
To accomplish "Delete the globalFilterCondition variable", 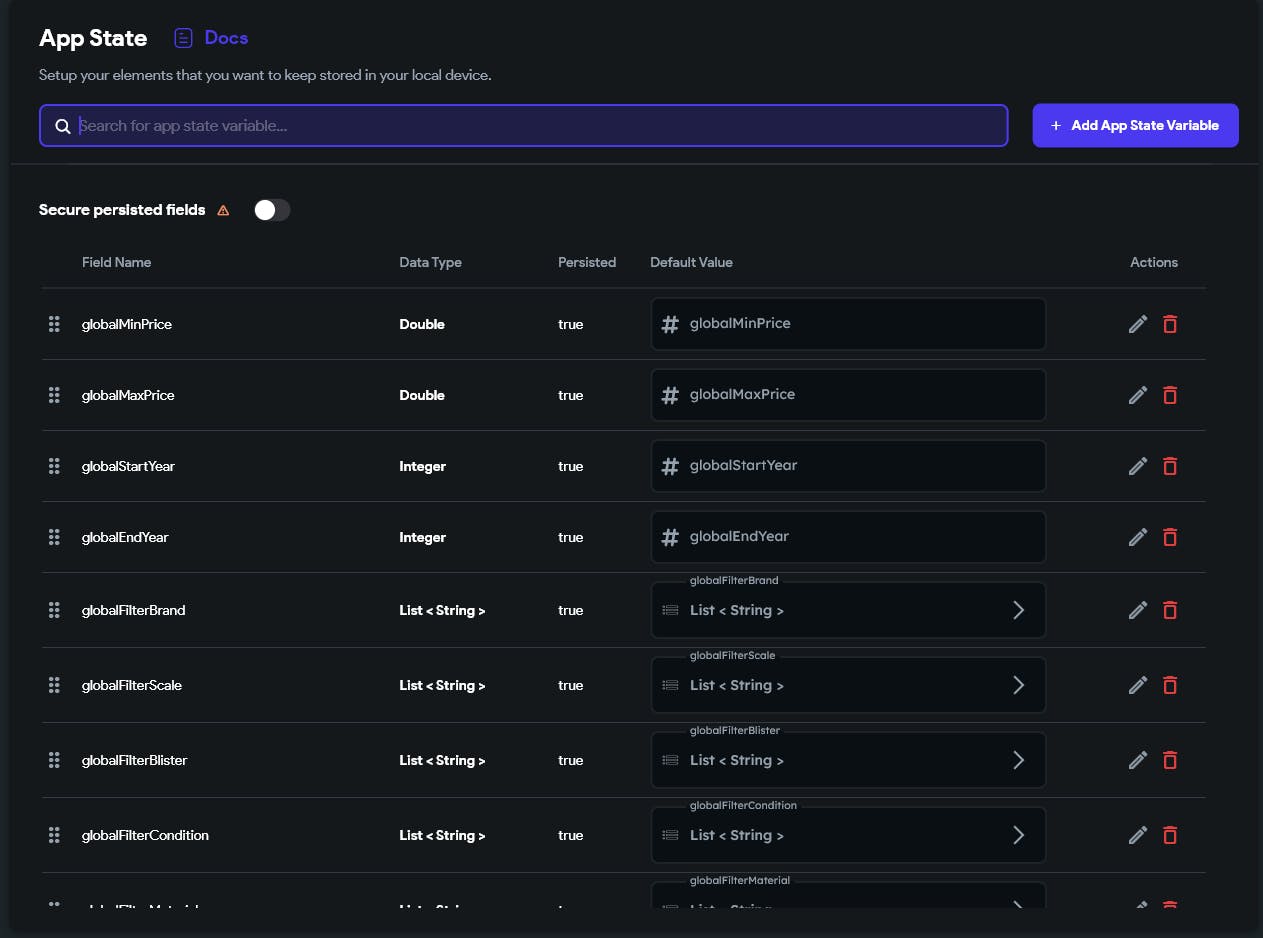I will click(x=1170, y=835).
